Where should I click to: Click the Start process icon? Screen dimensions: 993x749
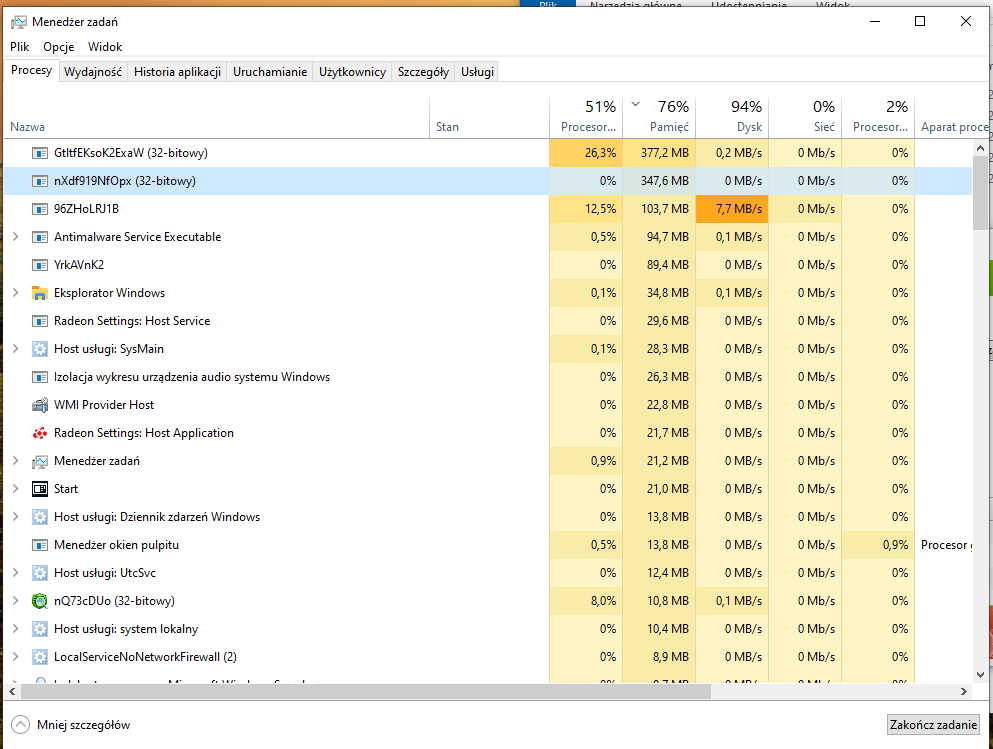tap(40, 489)
